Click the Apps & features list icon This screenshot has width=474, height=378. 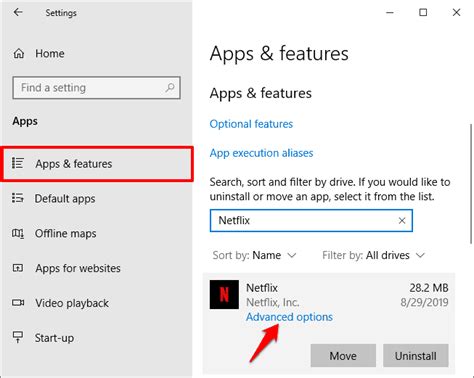(18, 163)
